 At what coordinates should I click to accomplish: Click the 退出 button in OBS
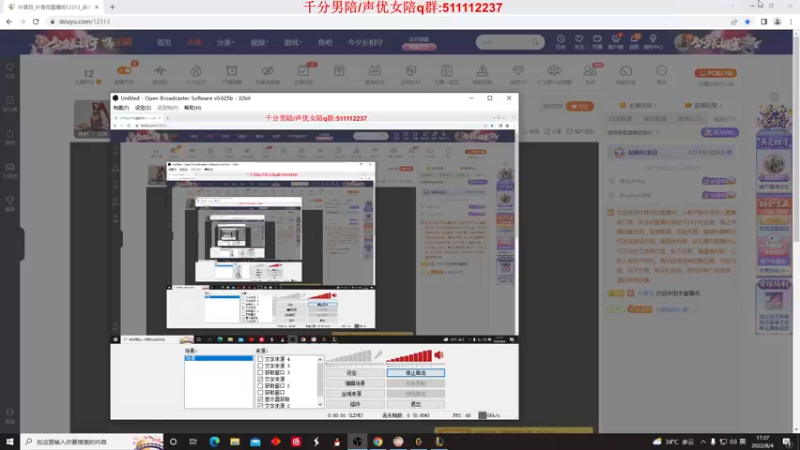(x=416, y=404)
